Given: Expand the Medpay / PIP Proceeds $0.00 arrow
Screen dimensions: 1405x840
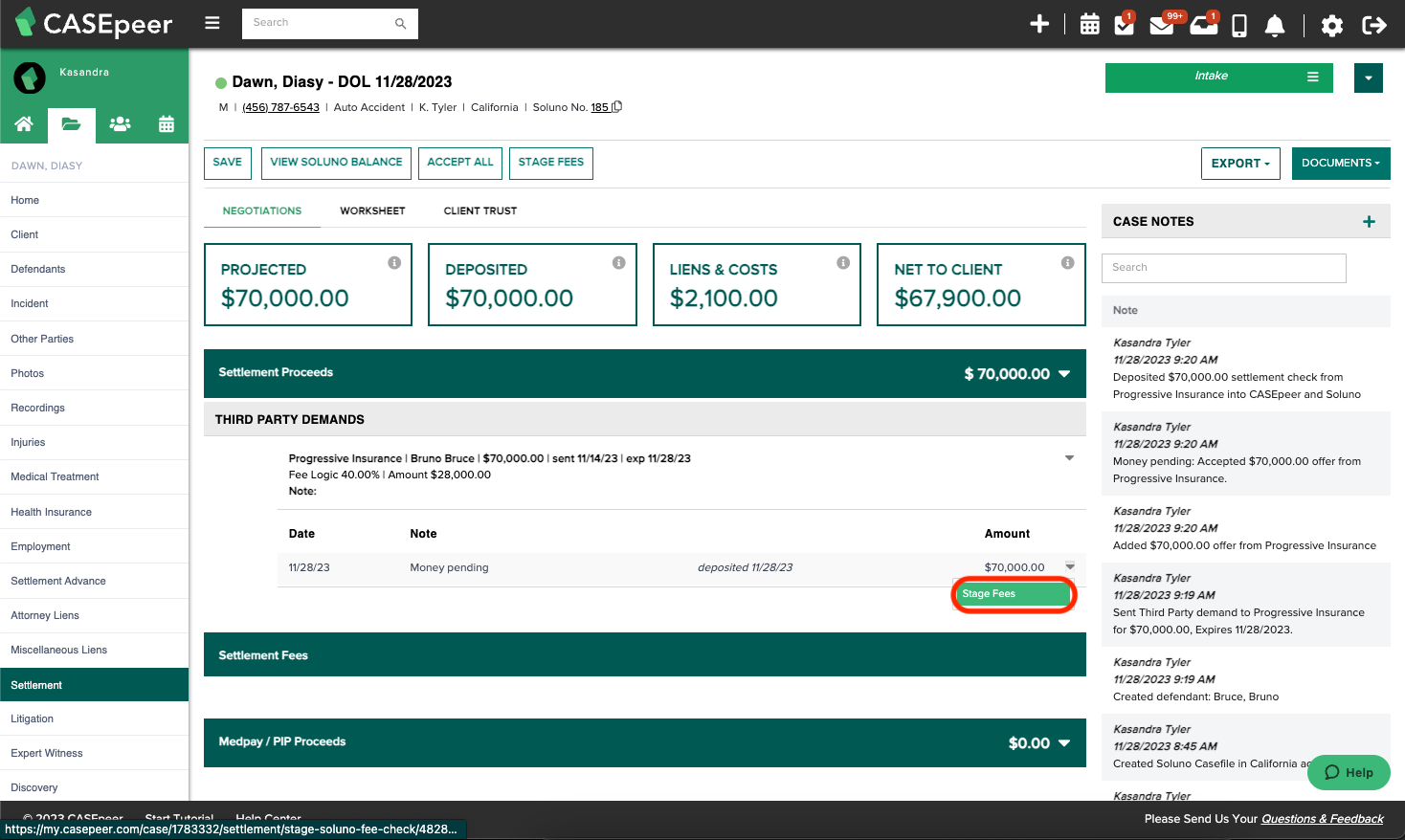Looking at the screenshot, I should click(x=1064, y=743).
